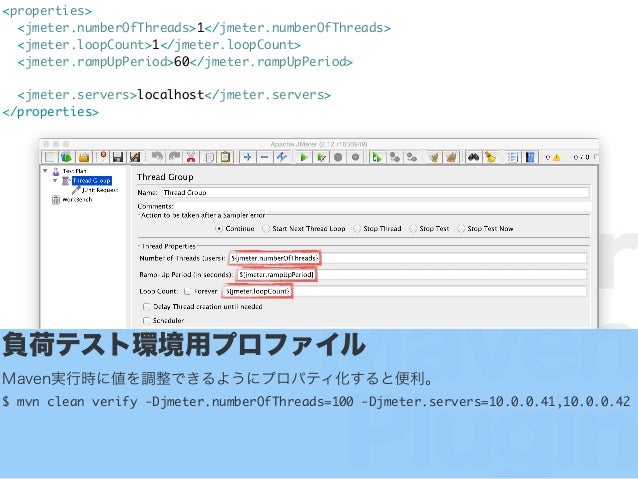
Task: Select Start Next Thread Loop option
Action: point(266,229)
